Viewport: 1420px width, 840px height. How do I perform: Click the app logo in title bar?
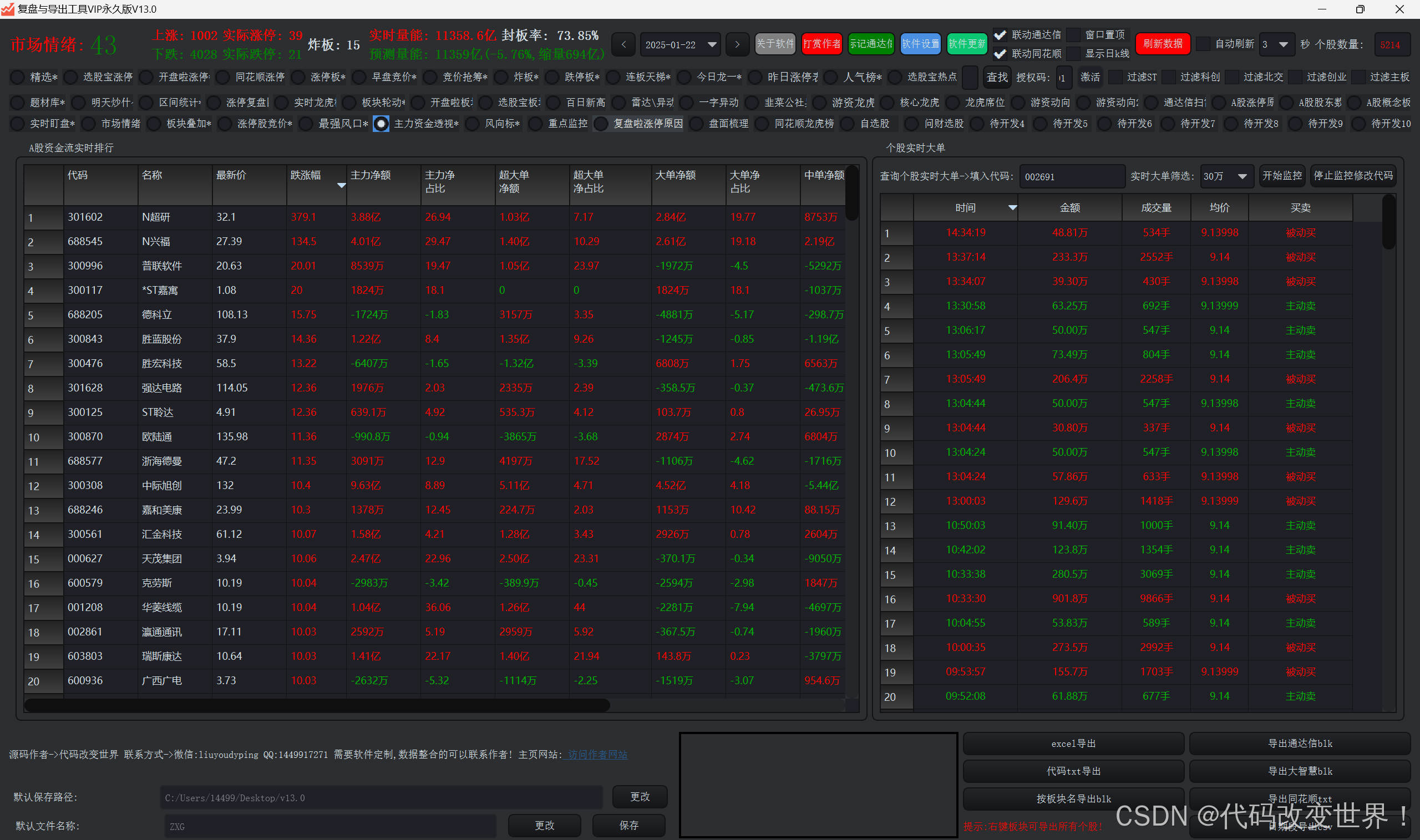click(x=8, y=9)
